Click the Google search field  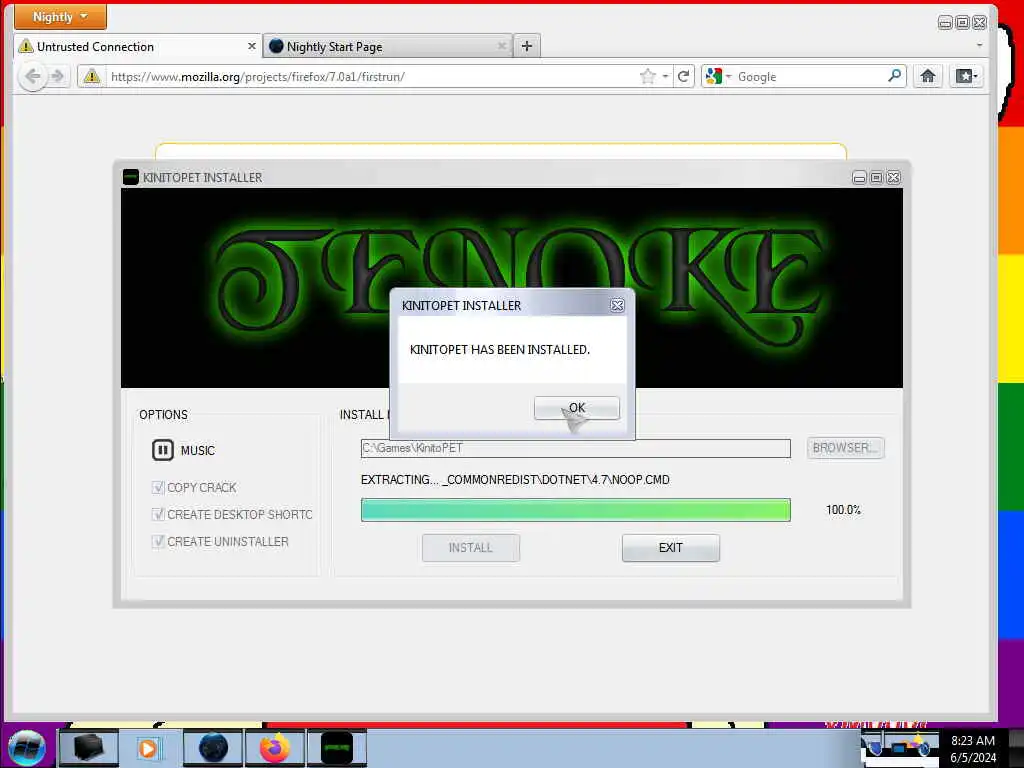click(x=810, y=76)
